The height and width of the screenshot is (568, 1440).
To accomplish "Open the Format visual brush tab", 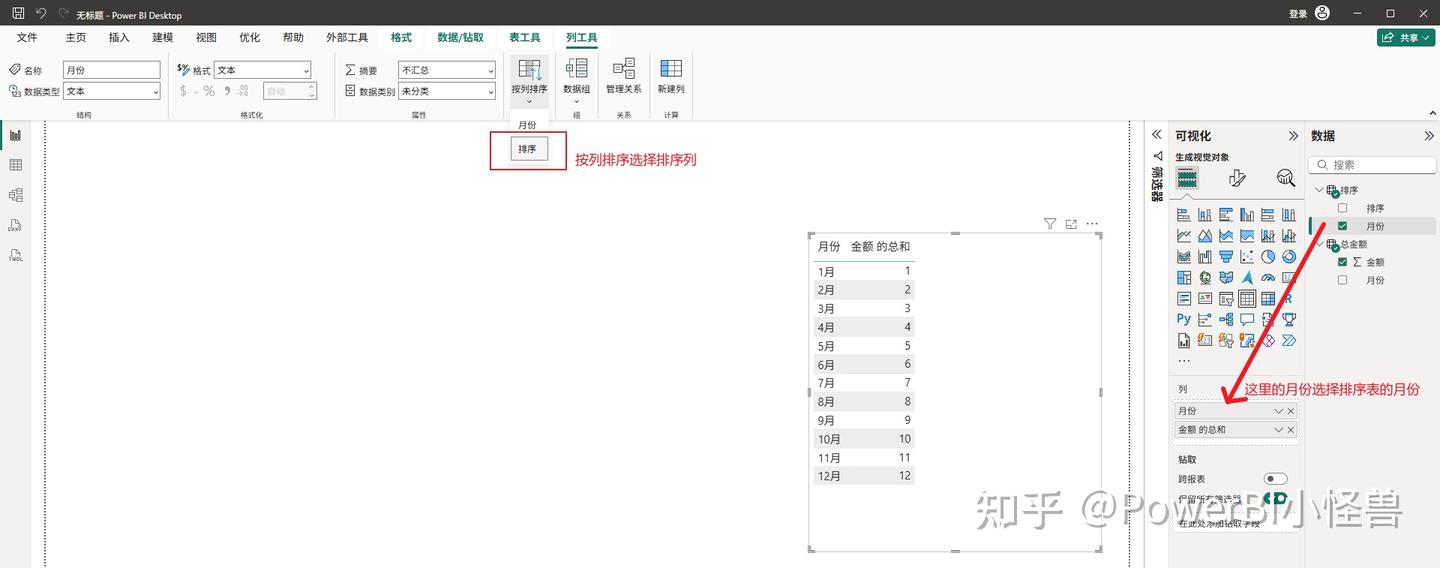I will pos(1237,178).
